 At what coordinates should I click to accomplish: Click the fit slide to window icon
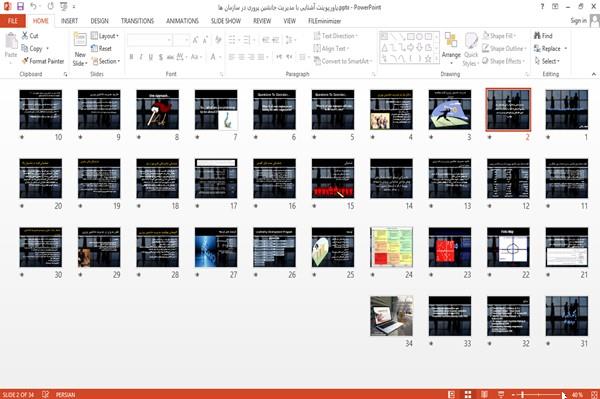pos(594,394)
